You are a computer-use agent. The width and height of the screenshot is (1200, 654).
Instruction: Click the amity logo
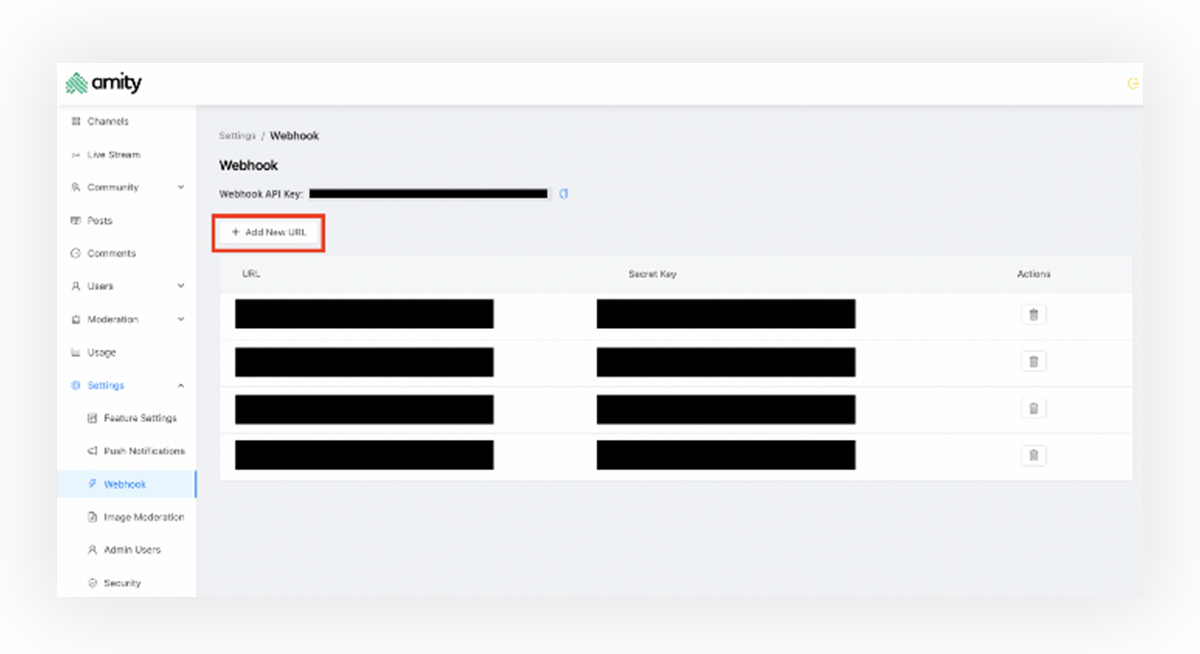(104, 83)
